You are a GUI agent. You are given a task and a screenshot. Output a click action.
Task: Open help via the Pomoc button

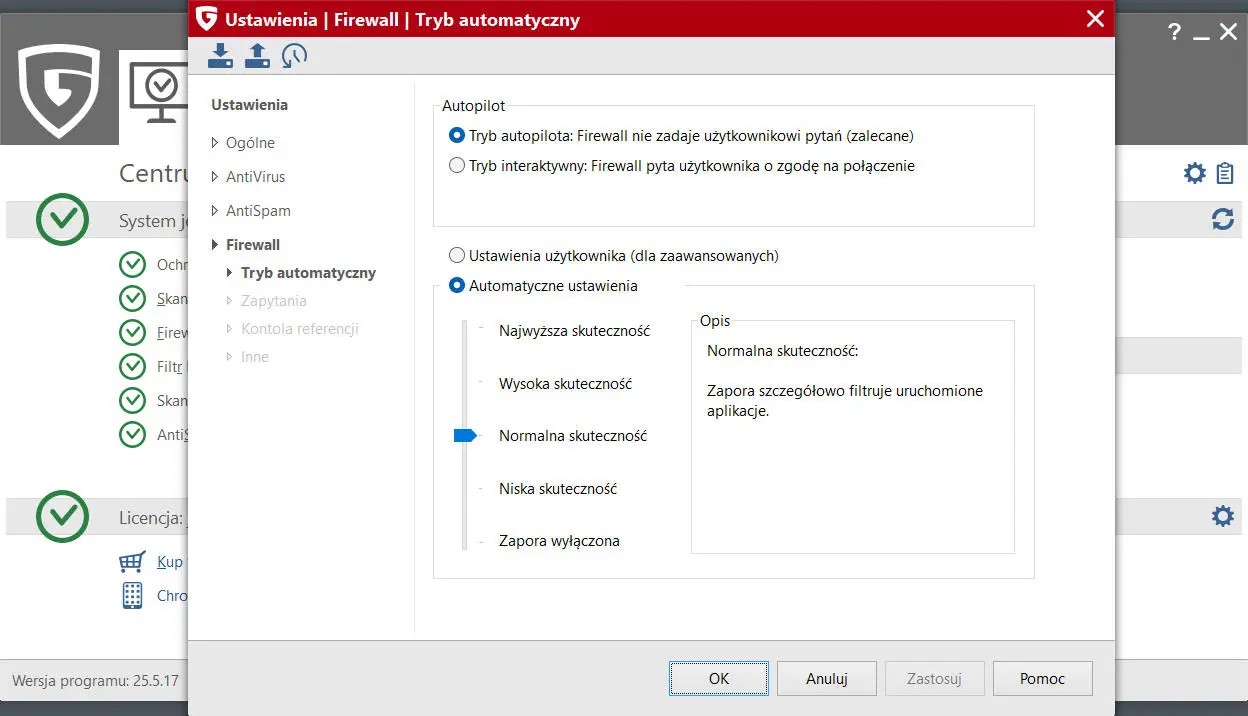tap(1042, 678)
